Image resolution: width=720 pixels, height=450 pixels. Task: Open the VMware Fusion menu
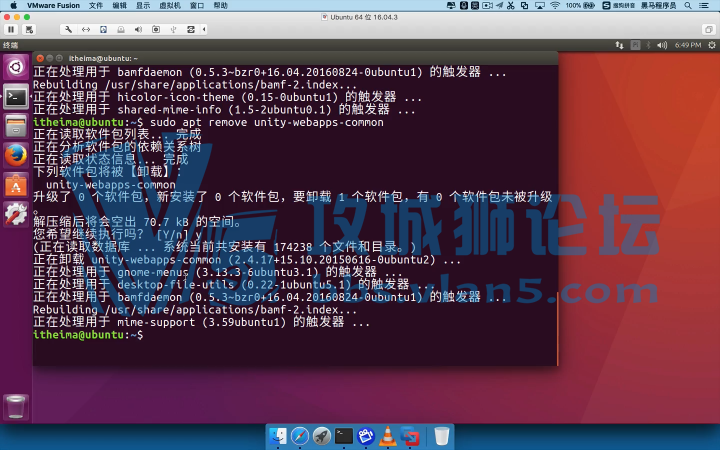[x=53, y=6]
